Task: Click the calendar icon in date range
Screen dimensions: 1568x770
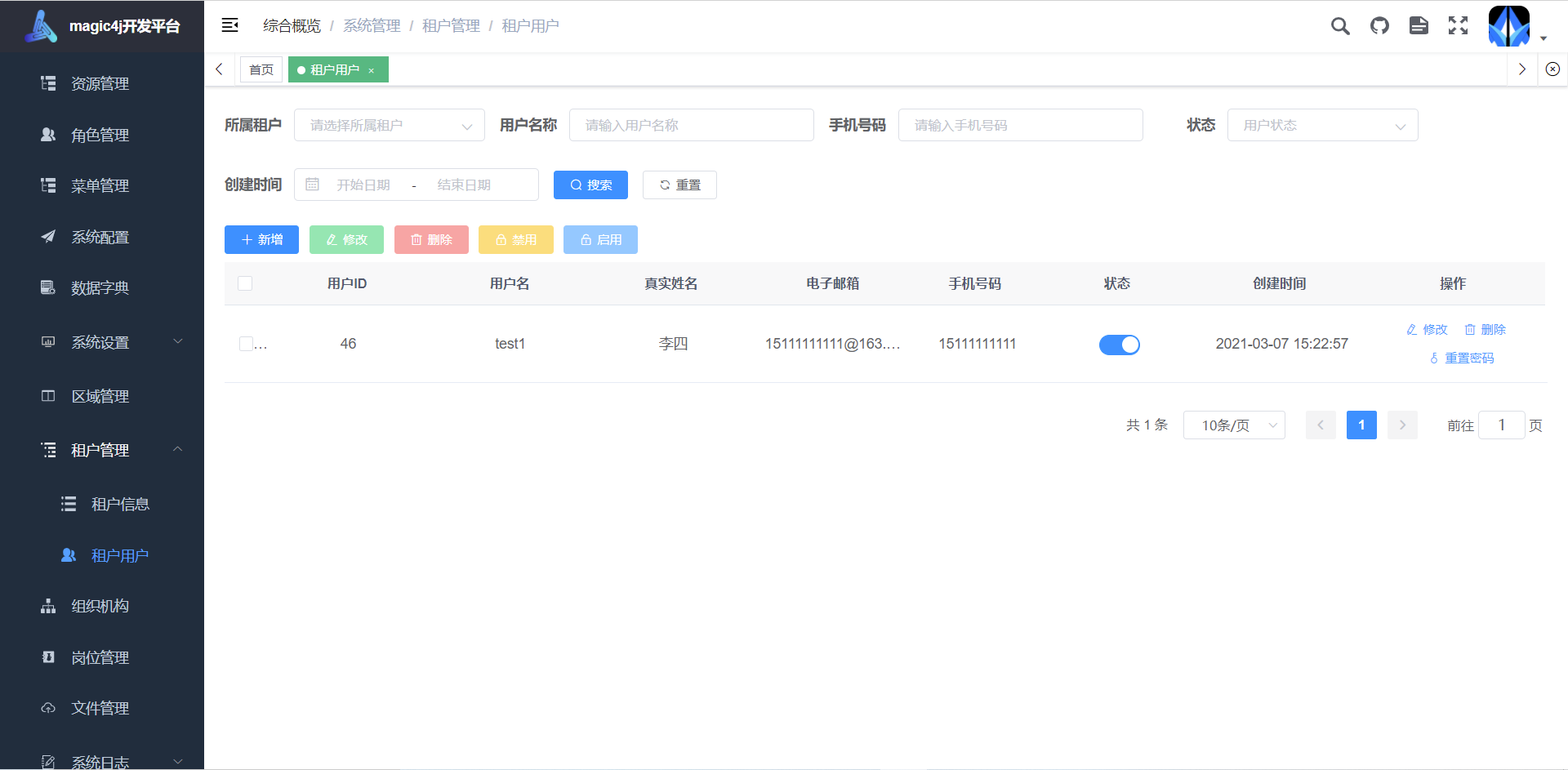Action: pos(312,185)
